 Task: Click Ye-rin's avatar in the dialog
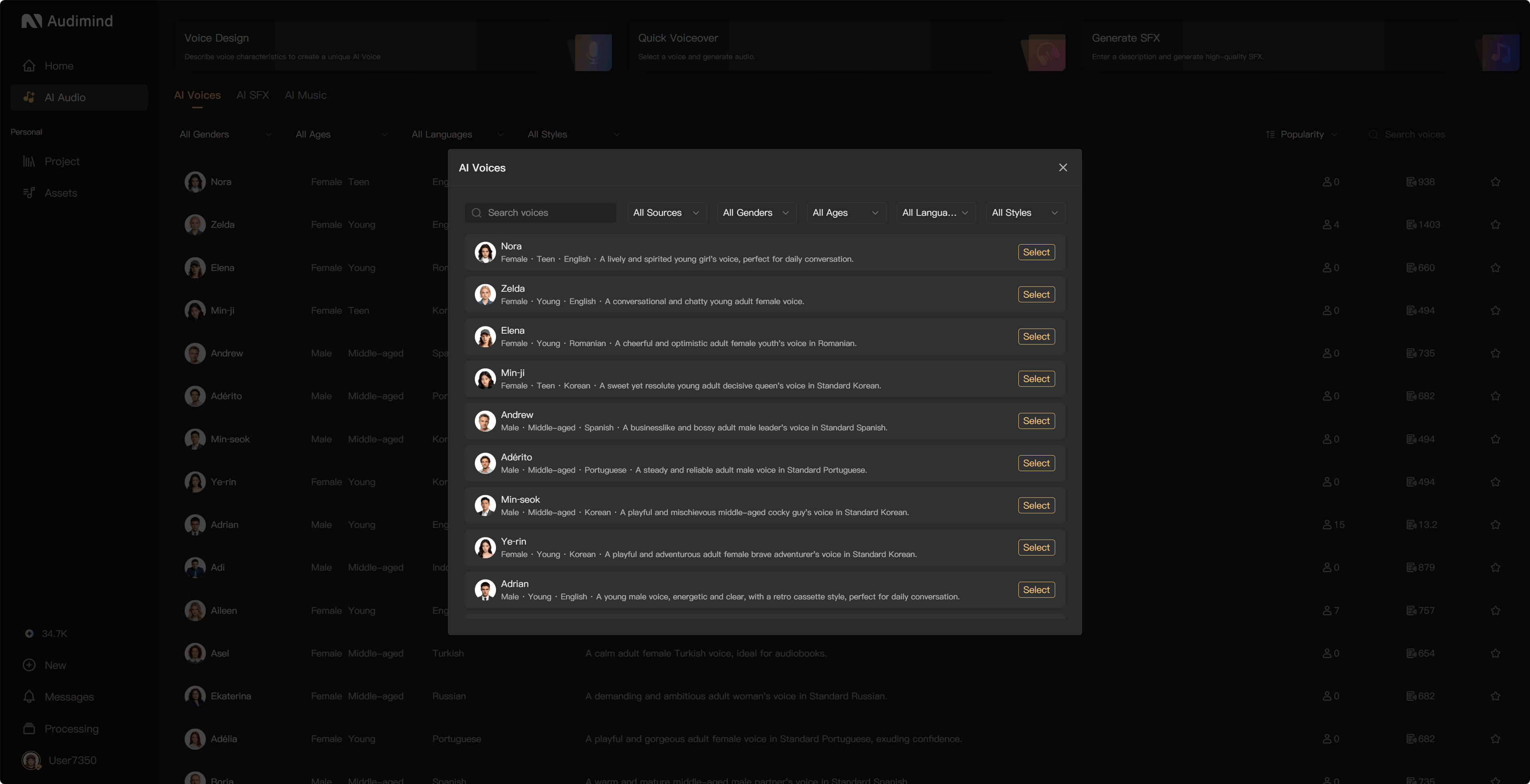[485, 547]
